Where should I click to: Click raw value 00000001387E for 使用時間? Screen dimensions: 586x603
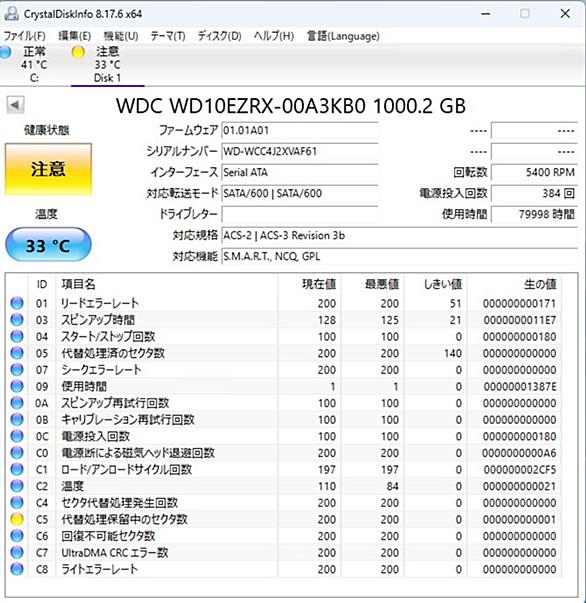click(x=519, y=386)
